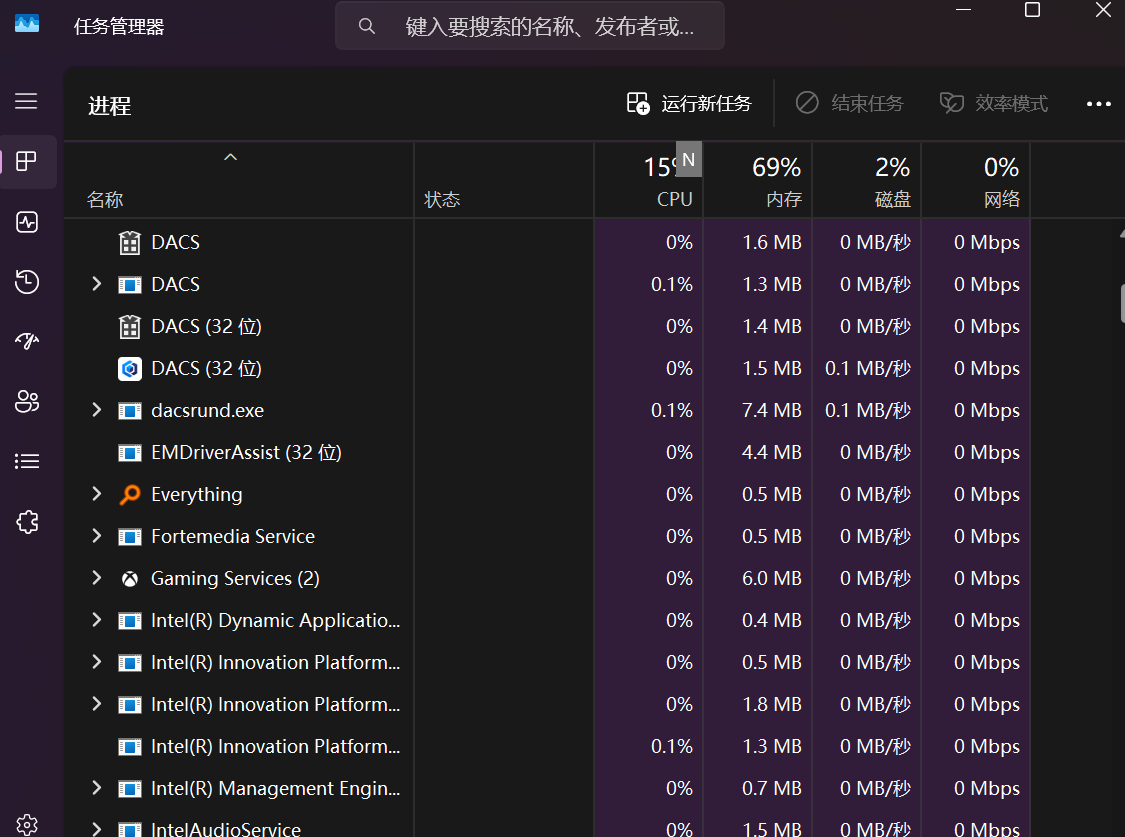Click the Fortemedia Service process icon
Screen dimensions: 1125x837
click(x=130, y=536)
